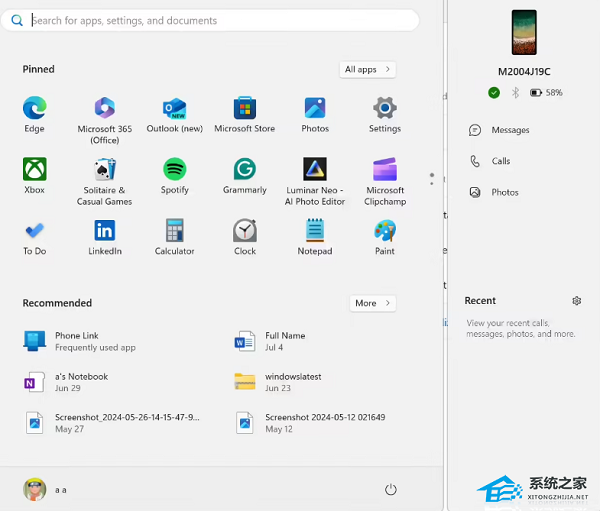Viewport: 600px width, 511px height.
Task: Expand the All apps list
Action: click(367, 69)
